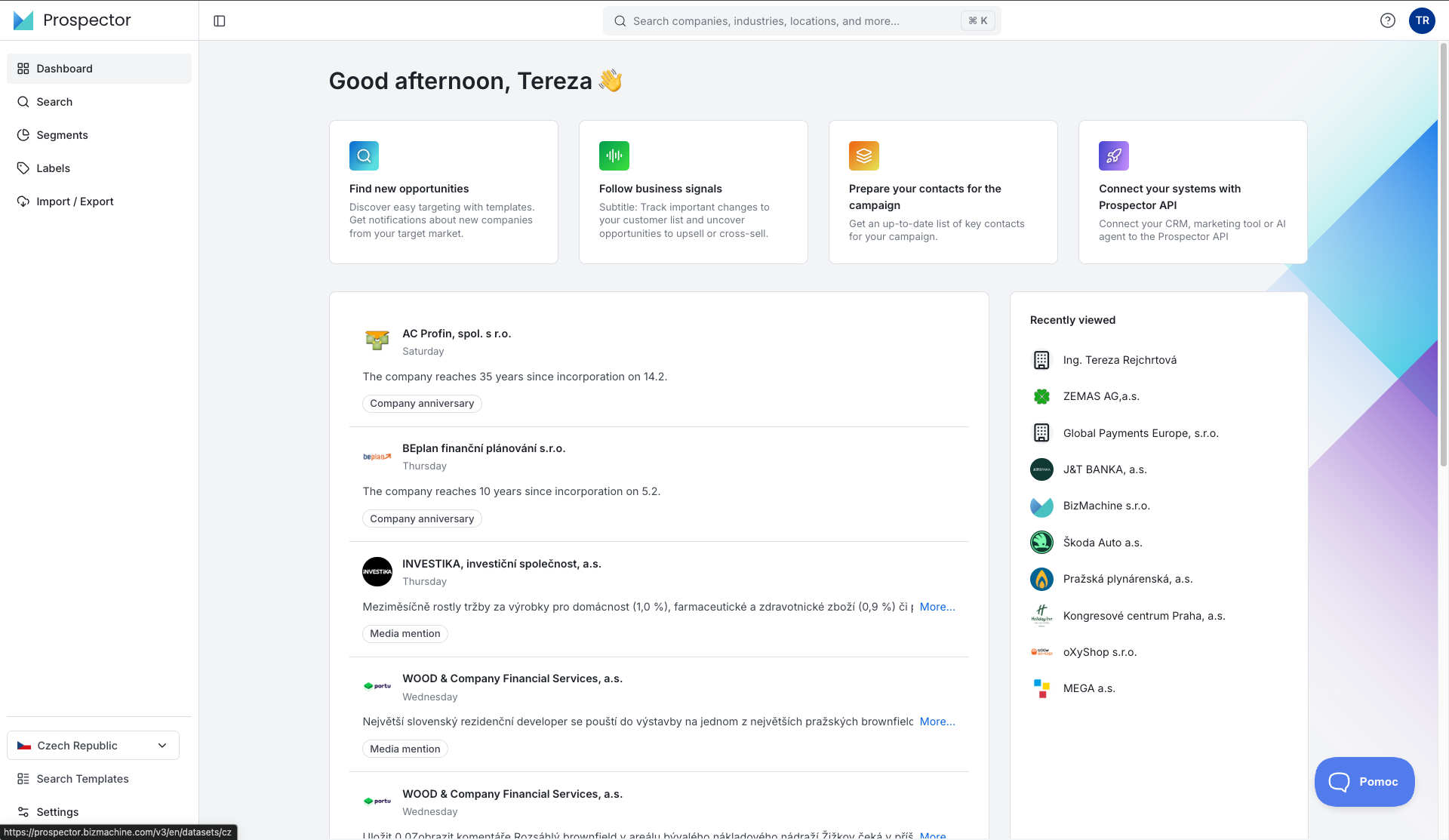Click the green business signals waveform icon

(614, 156)
